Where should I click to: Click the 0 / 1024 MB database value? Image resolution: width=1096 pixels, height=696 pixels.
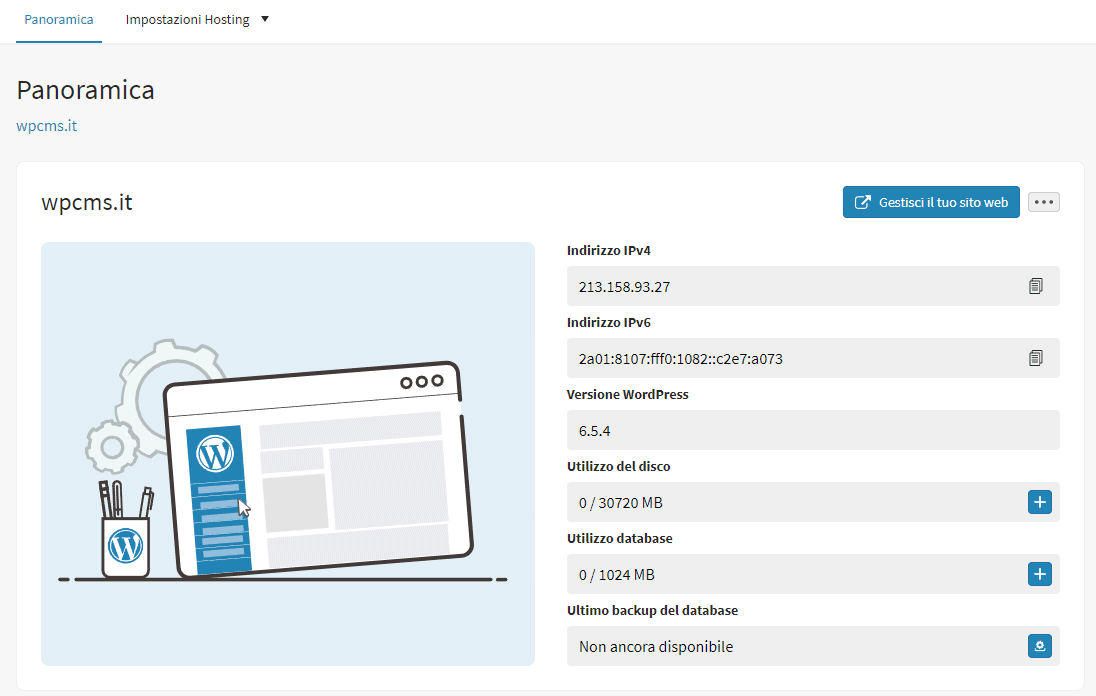tap(616, 574)
